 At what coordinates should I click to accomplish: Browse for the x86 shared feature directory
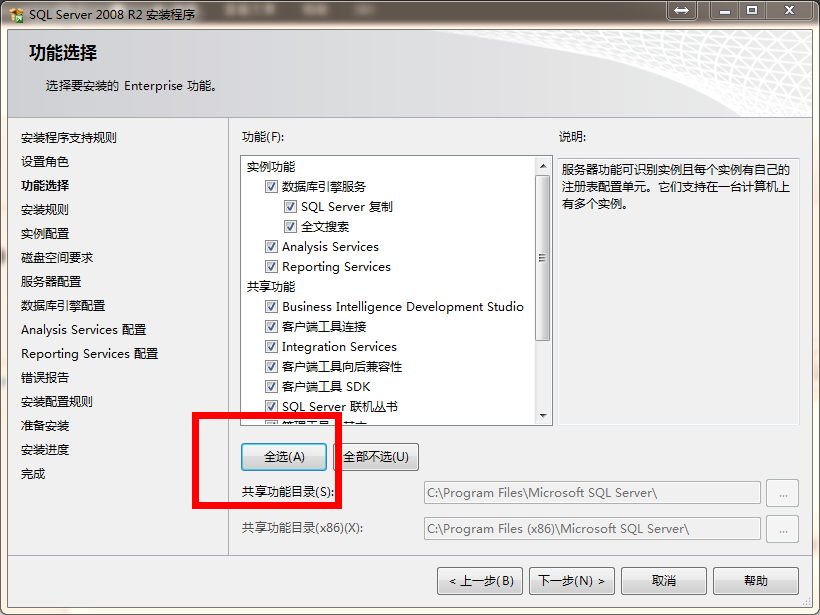[x=782, y=529]
